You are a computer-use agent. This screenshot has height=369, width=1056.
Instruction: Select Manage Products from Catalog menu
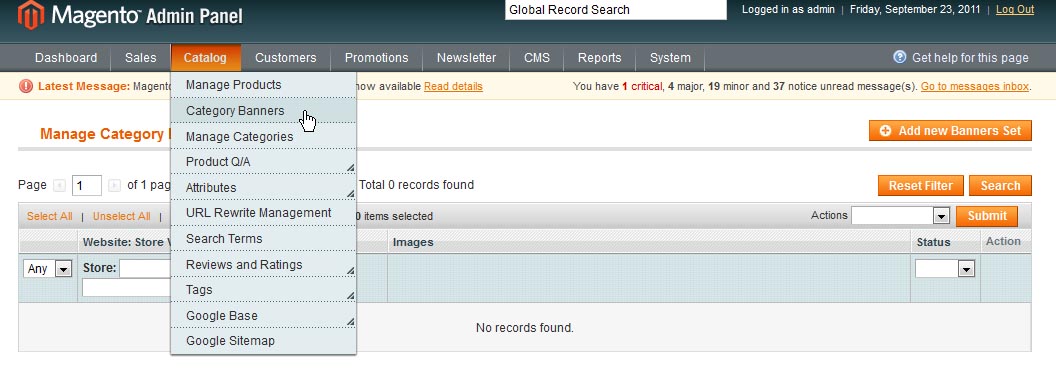click(x=263, y=85)
